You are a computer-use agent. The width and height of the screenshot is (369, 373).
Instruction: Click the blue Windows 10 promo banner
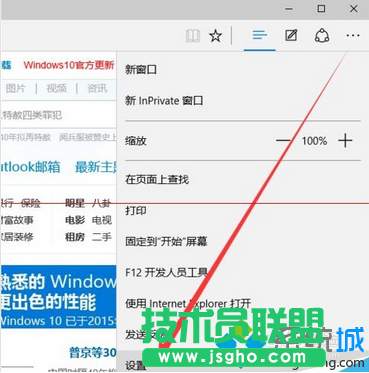pos(58,297)
